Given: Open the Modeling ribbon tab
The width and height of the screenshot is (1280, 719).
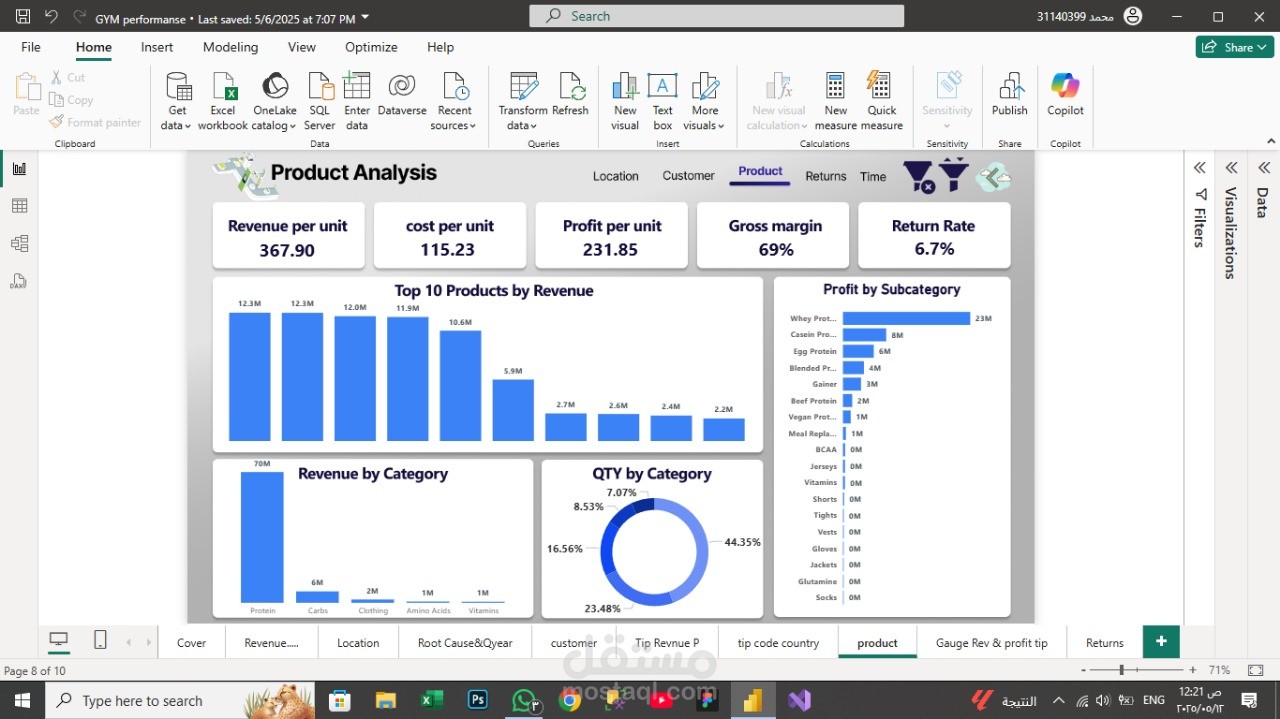Looking at the screenshot, I should 230,47.
